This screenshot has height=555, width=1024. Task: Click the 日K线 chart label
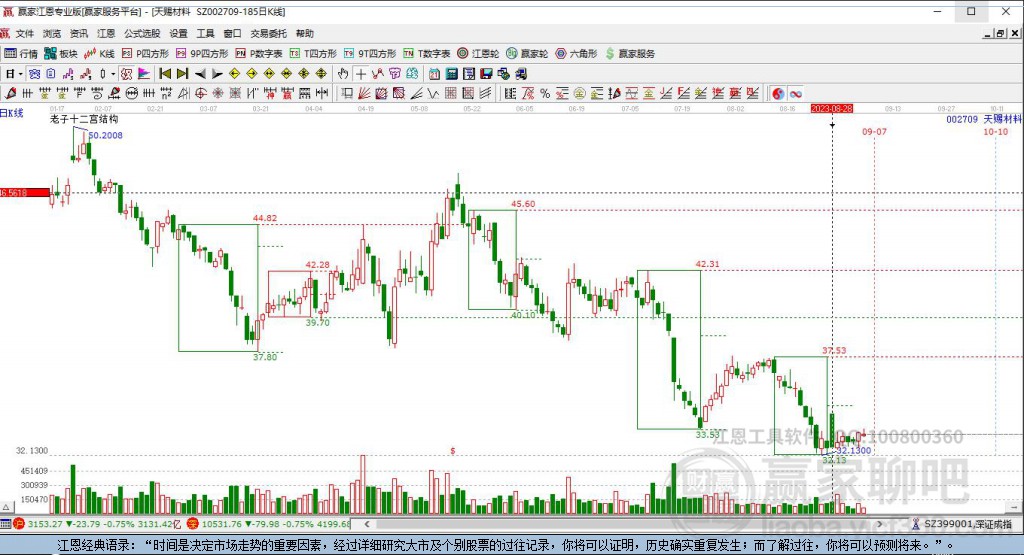click(12, 113)
